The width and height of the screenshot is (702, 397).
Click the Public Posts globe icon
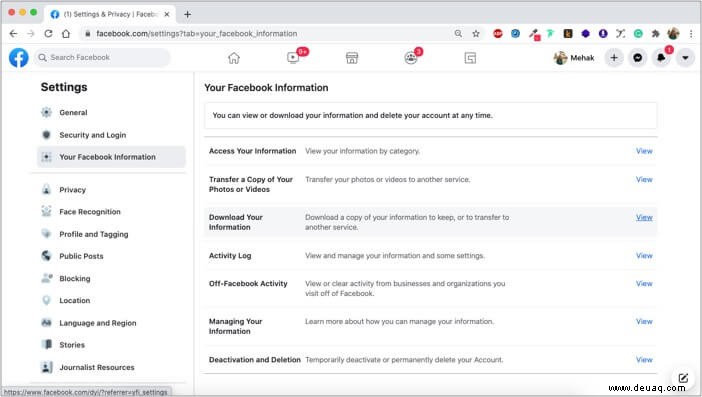click(47, 256)
